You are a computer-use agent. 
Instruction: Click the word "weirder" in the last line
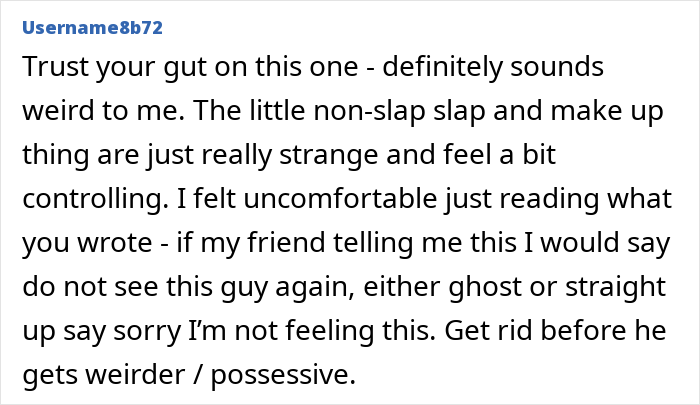135,374
